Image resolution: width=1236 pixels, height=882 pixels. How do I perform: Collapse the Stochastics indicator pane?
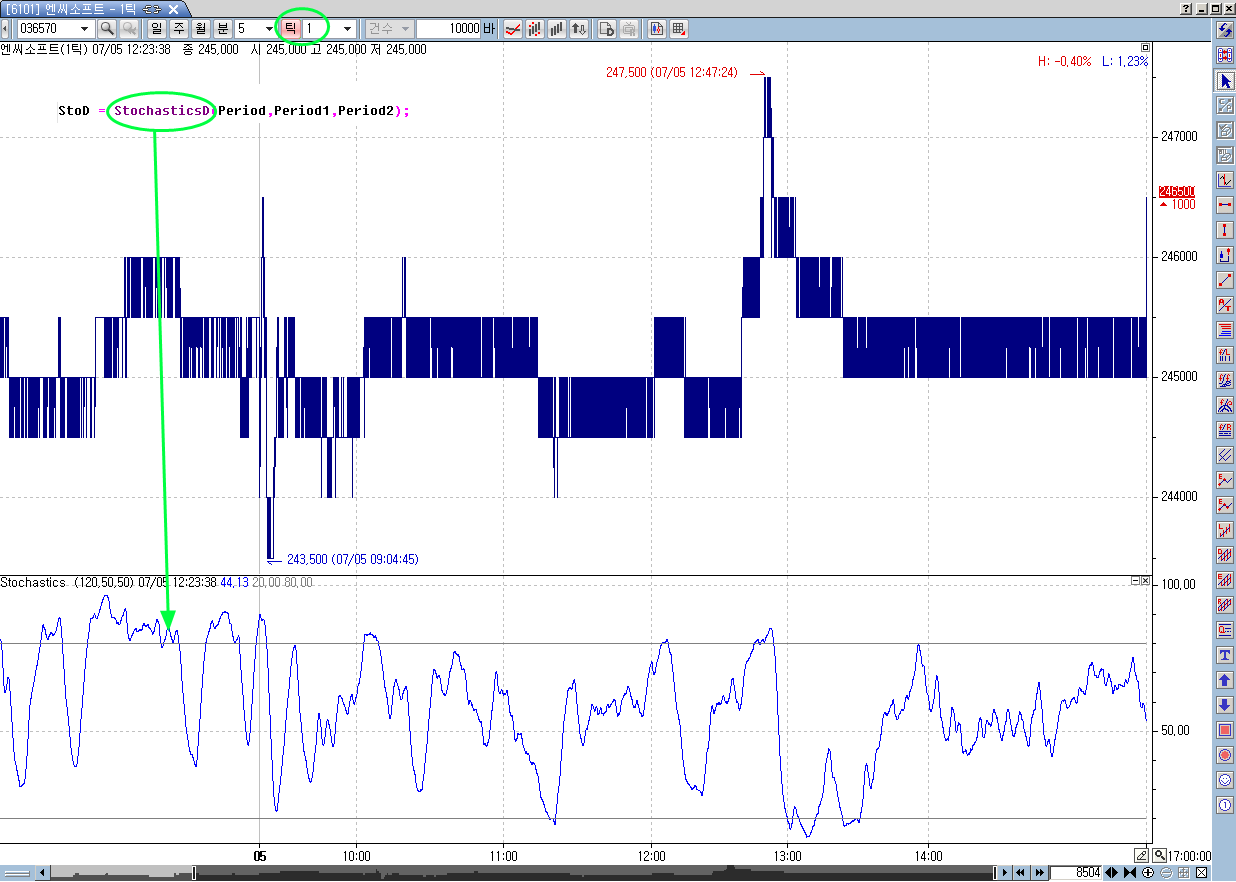coord(1135,580)
